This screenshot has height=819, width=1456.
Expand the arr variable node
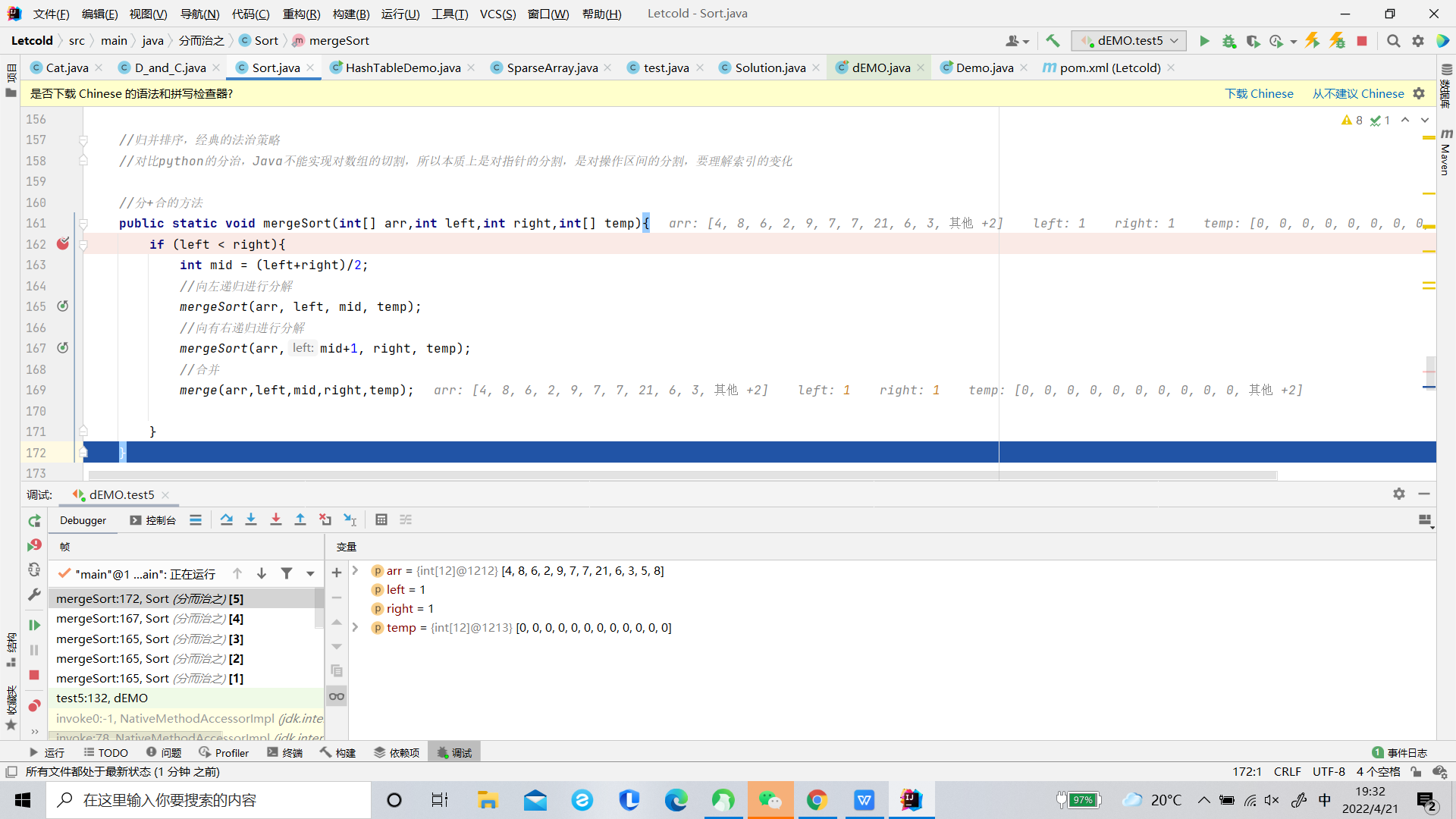(x=355, y=570)
